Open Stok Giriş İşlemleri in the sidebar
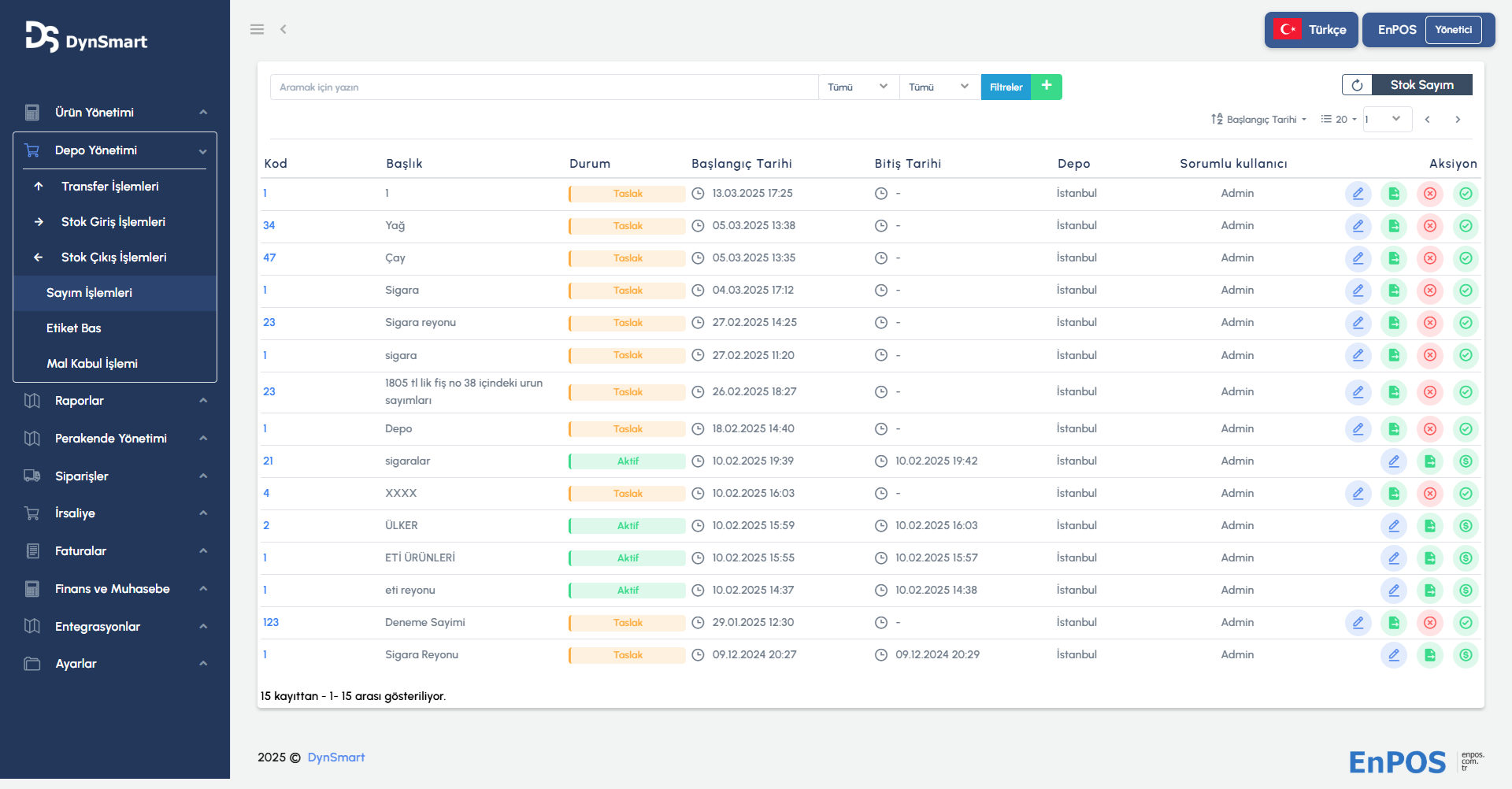 coord(113,222)
